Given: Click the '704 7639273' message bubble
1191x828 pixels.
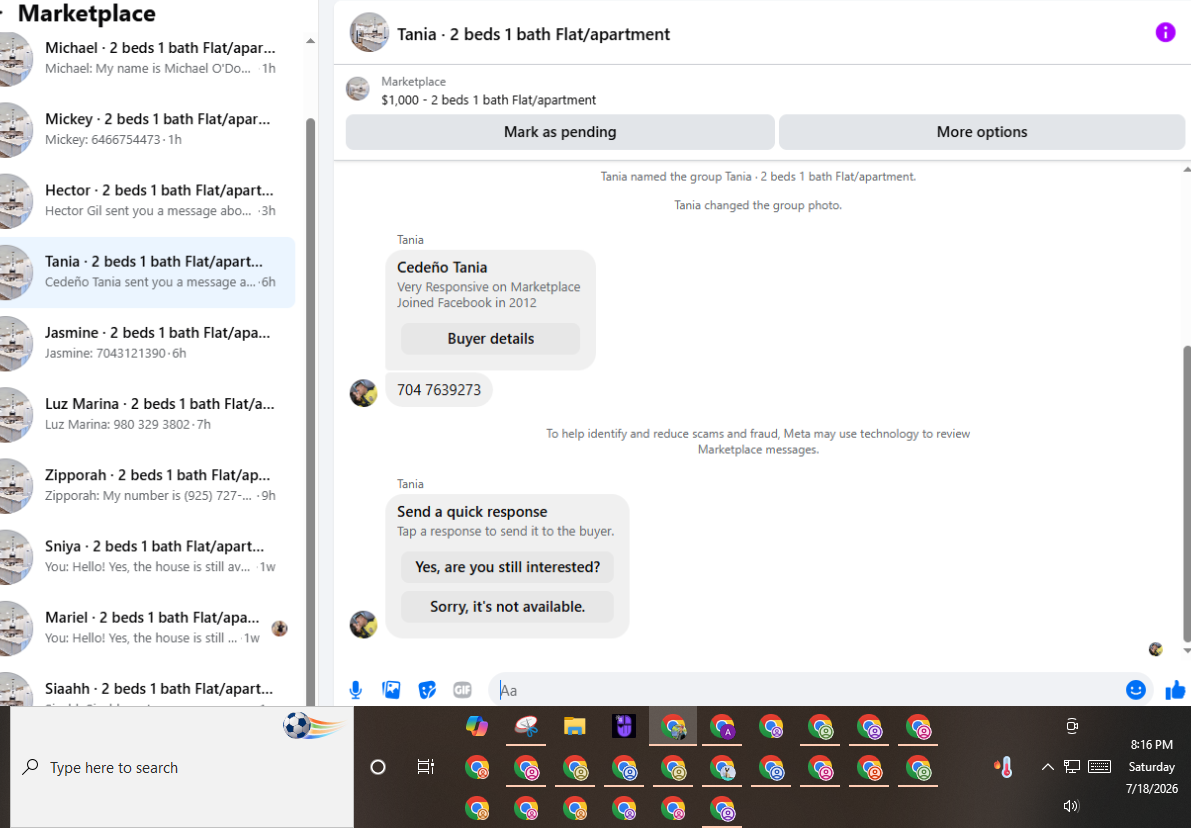Looking at the screenshot, I should pos(439,390).
